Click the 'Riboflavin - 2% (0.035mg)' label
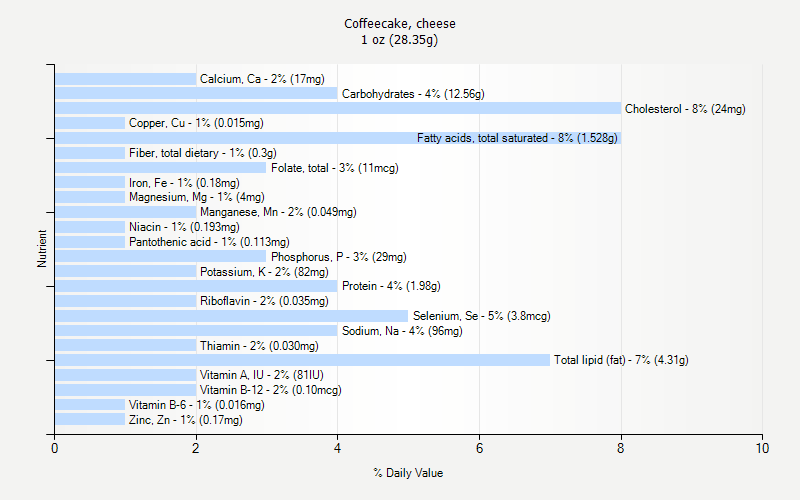Image resolution: width=800 pixels, height=500 pixels. 264,301
